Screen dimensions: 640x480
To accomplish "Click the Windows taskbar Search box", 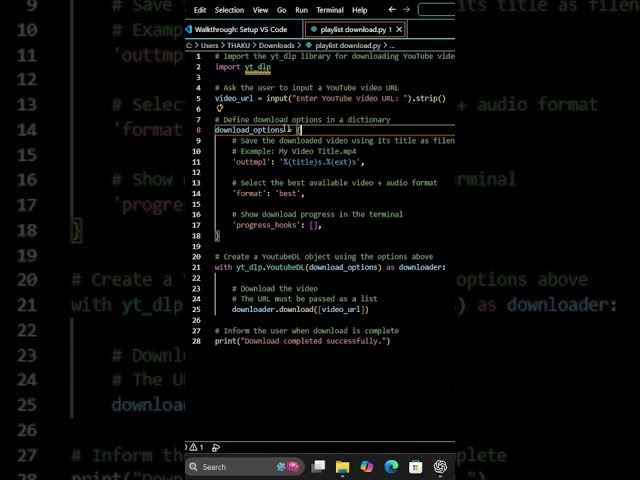I will coord(245,467).
